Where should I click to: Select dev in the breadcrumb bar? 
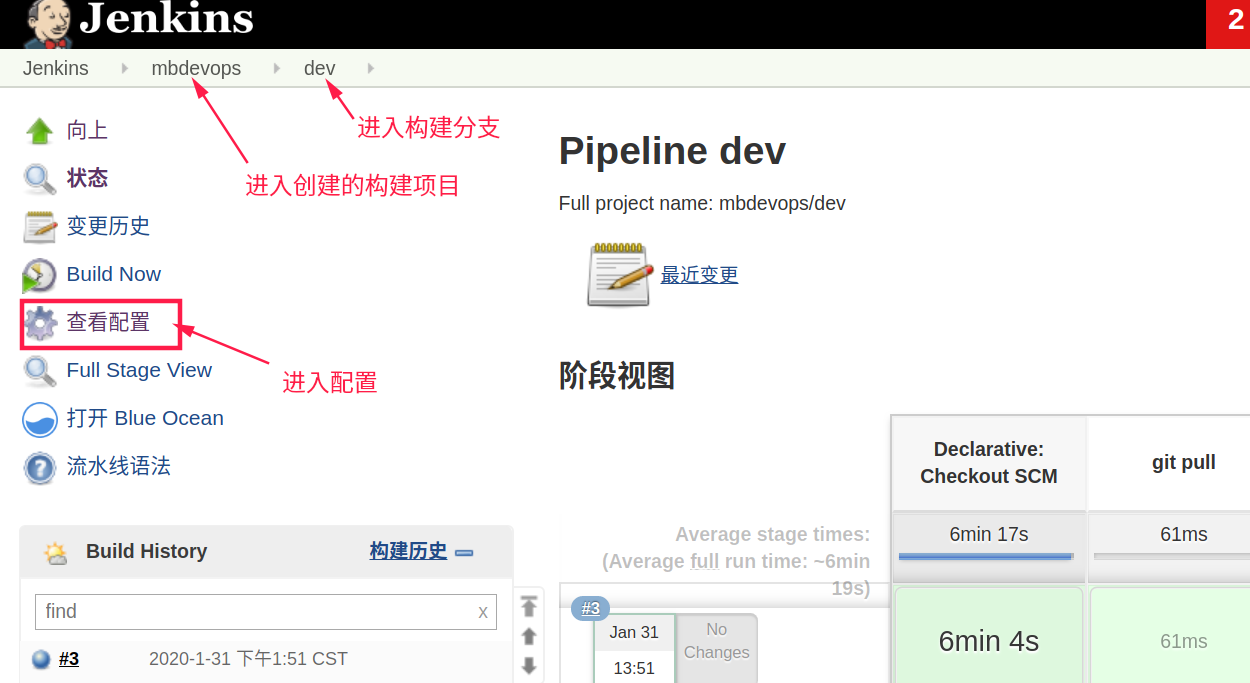click(319, 68)
